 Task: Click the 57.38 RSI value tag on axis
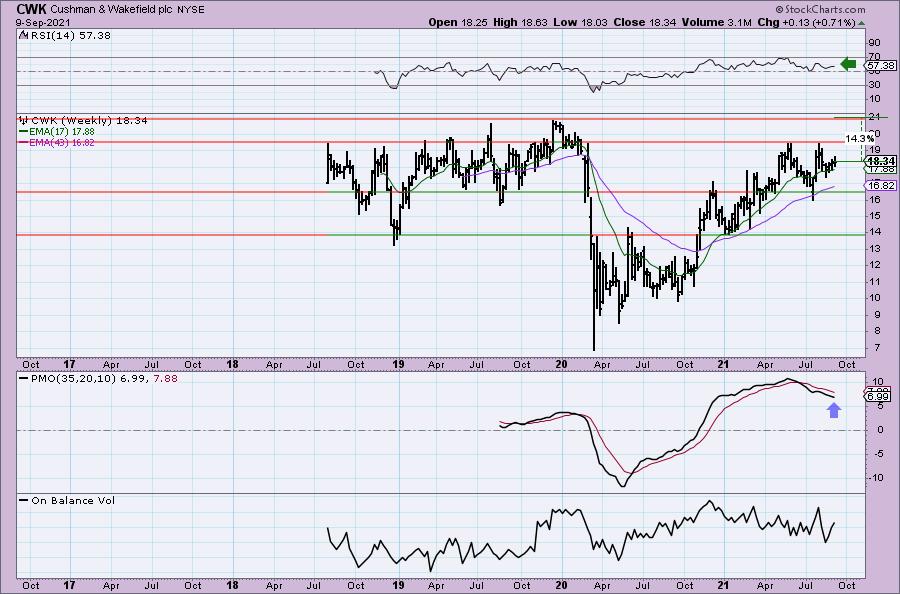[x=881, y=66]
